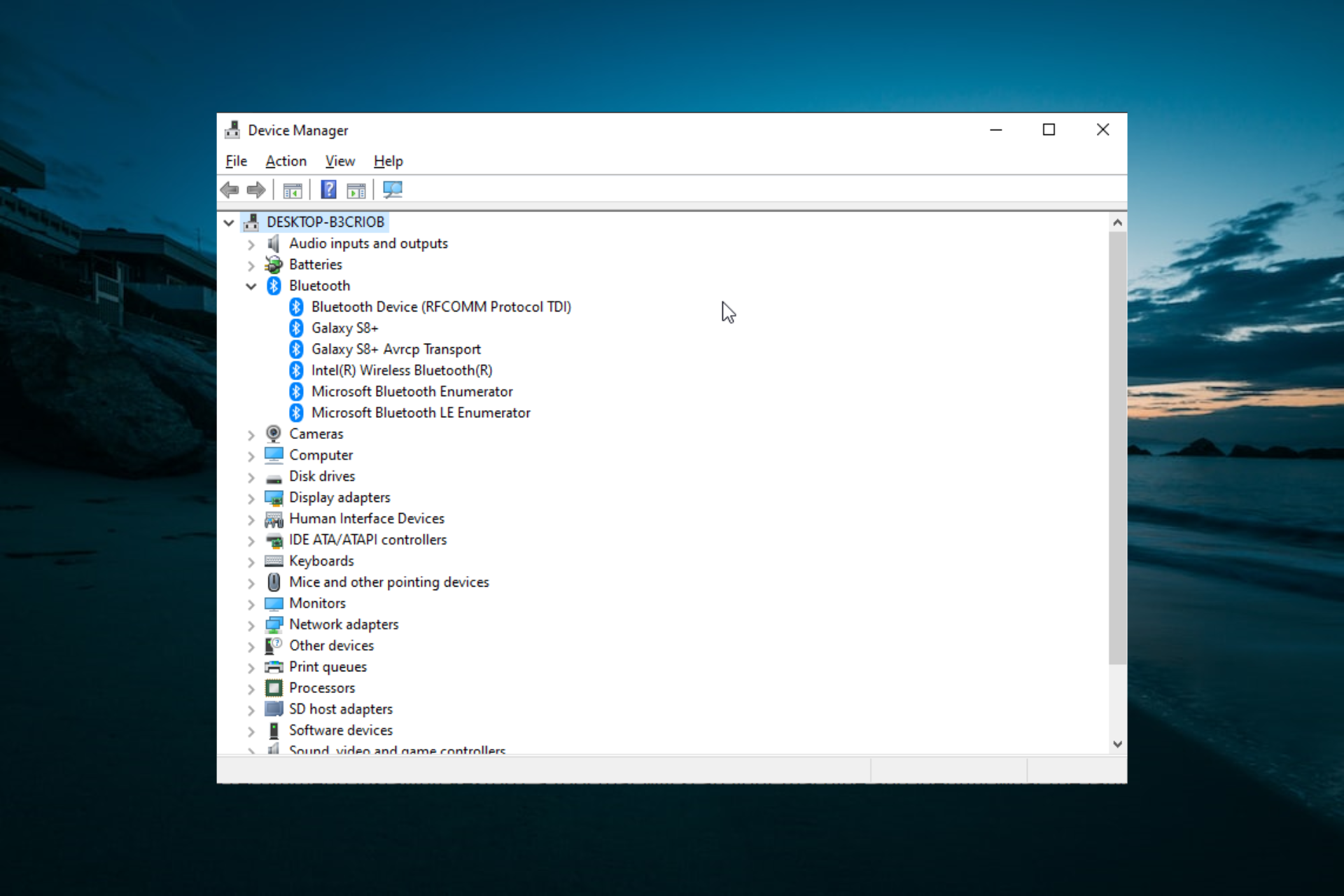Screen dimensions: 1344x896
Task: Click the Show/Hide console tree toolbar icon
Action: pos(293,190)
